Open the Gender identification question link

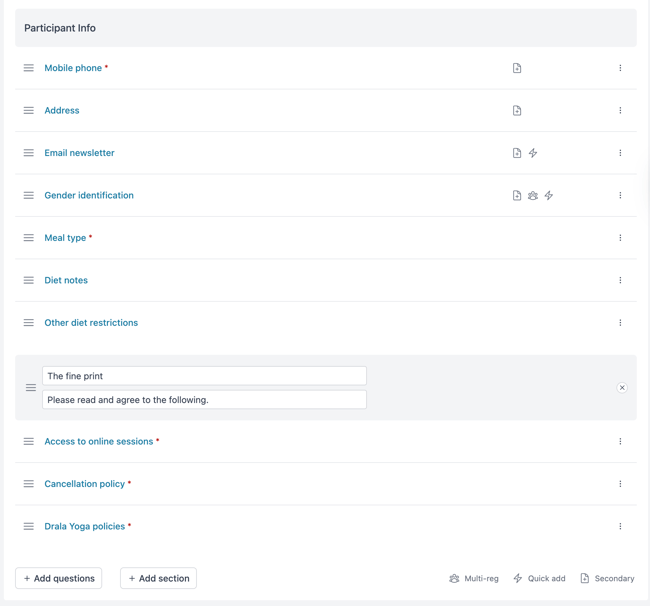pyautogui.click(x=89, y=195)
